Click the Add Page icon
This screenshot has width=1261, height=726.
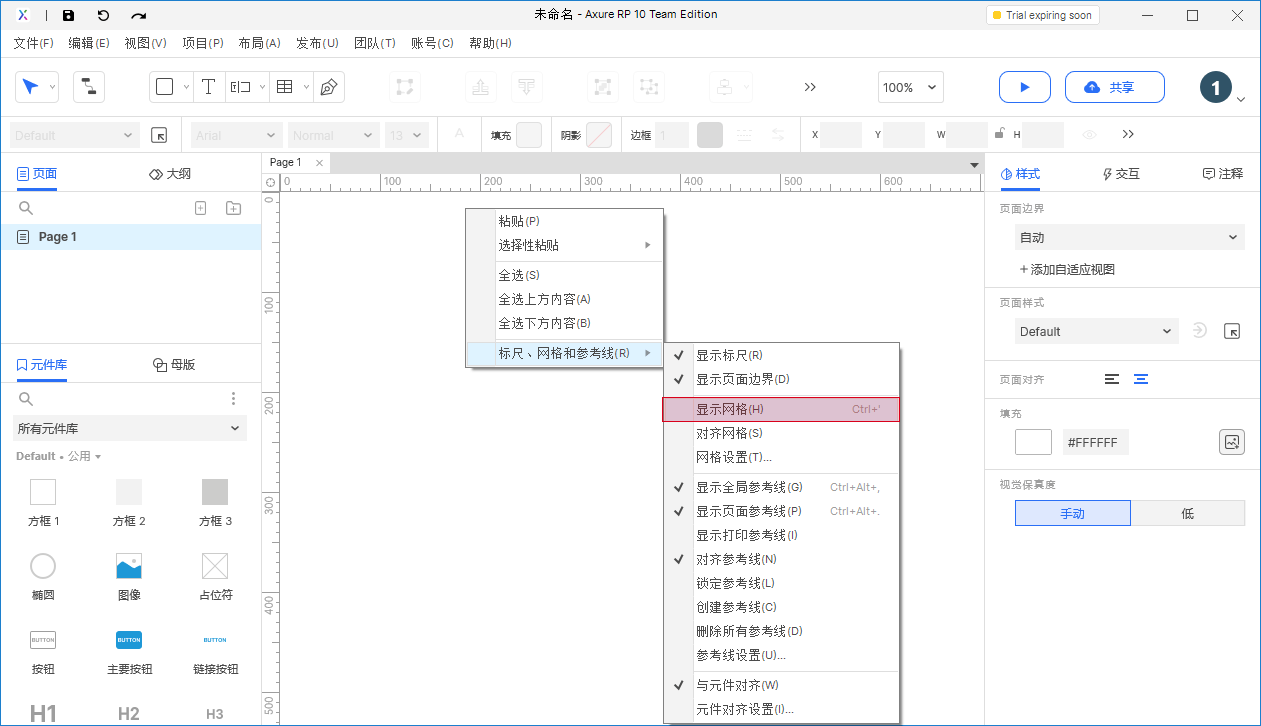pos(200,208)
